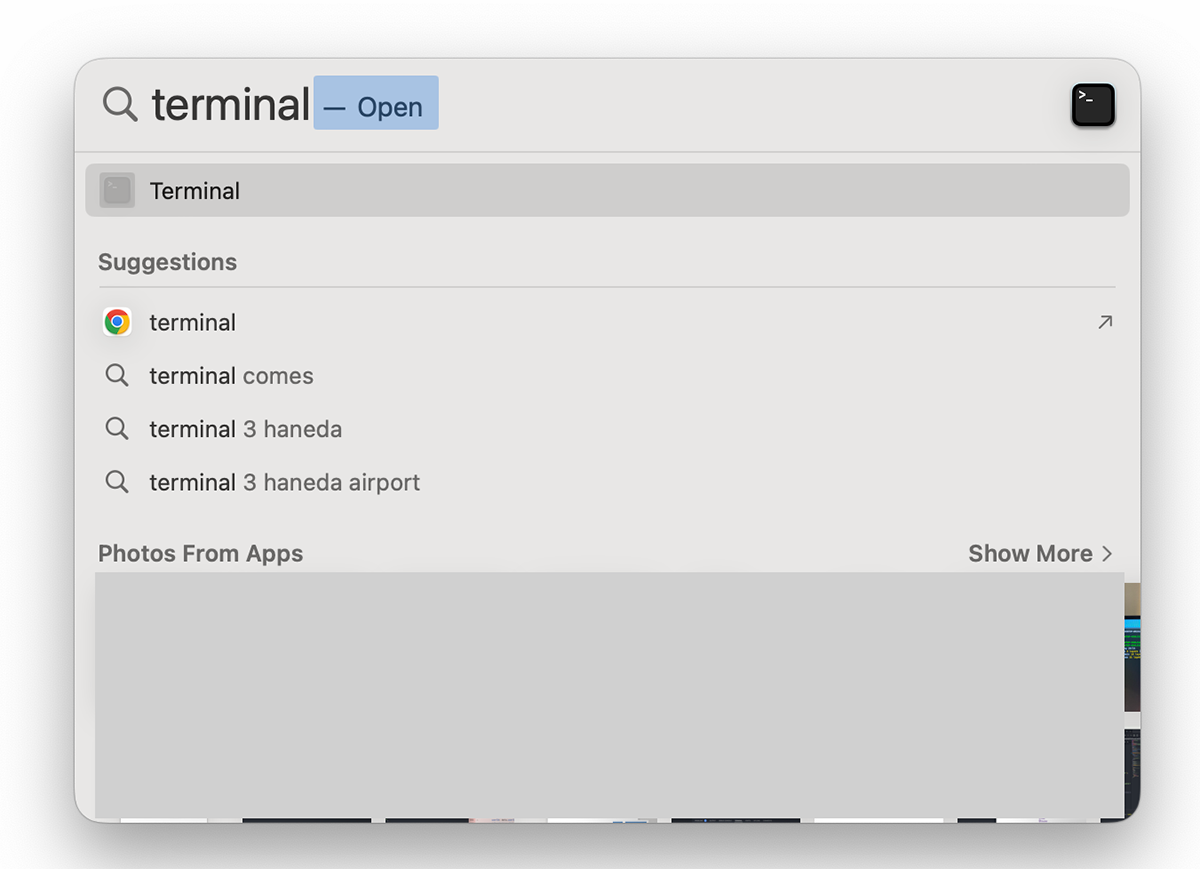Open the upper screenshot thumbnail at right edge
This screenshot has width=1200, height=869.
click(1132, 647)
